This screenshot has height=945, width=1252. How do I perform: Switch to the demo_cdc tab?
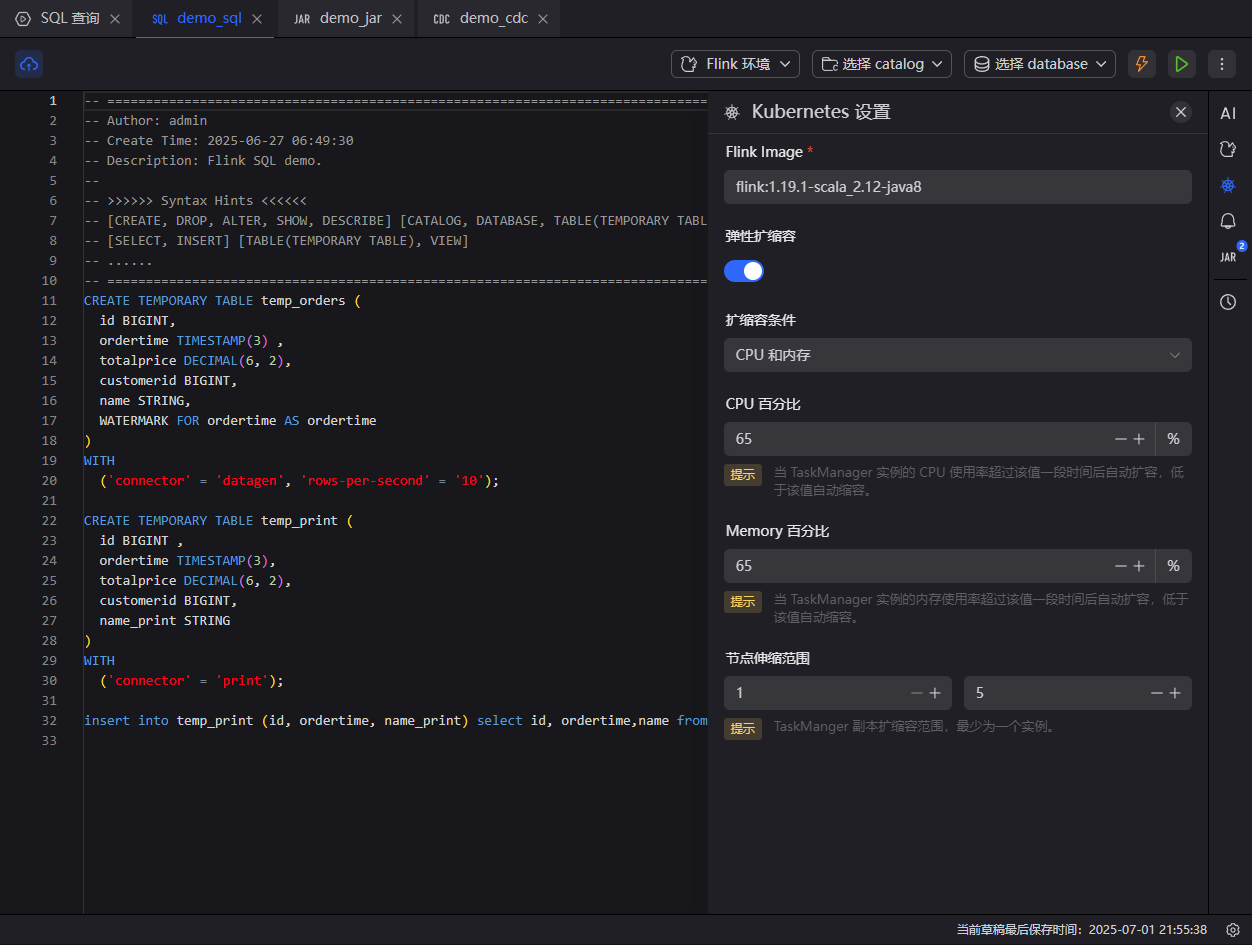[492, 19]
